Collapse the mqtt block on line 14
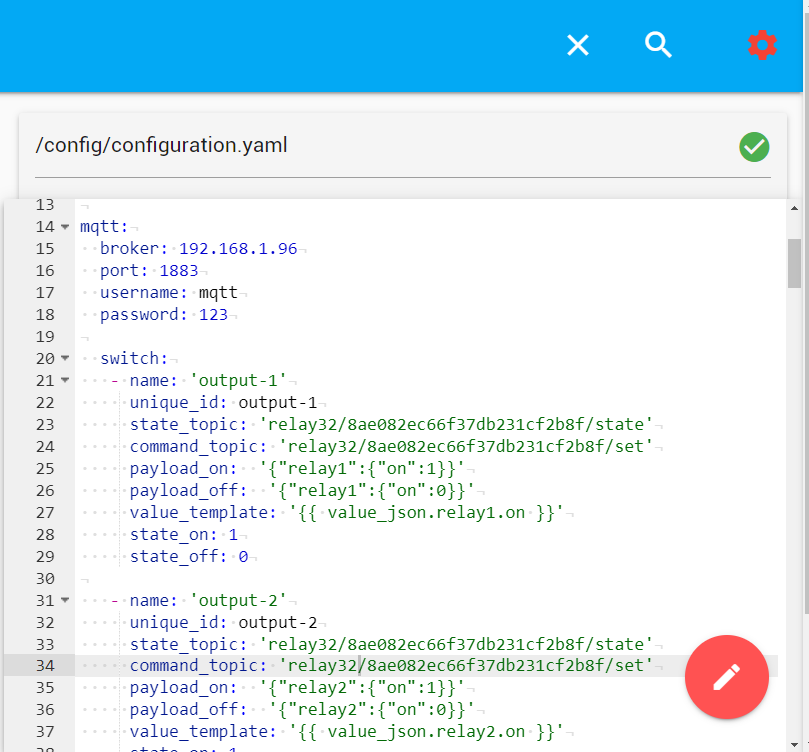The image size is (809, 752). (65, 227)
